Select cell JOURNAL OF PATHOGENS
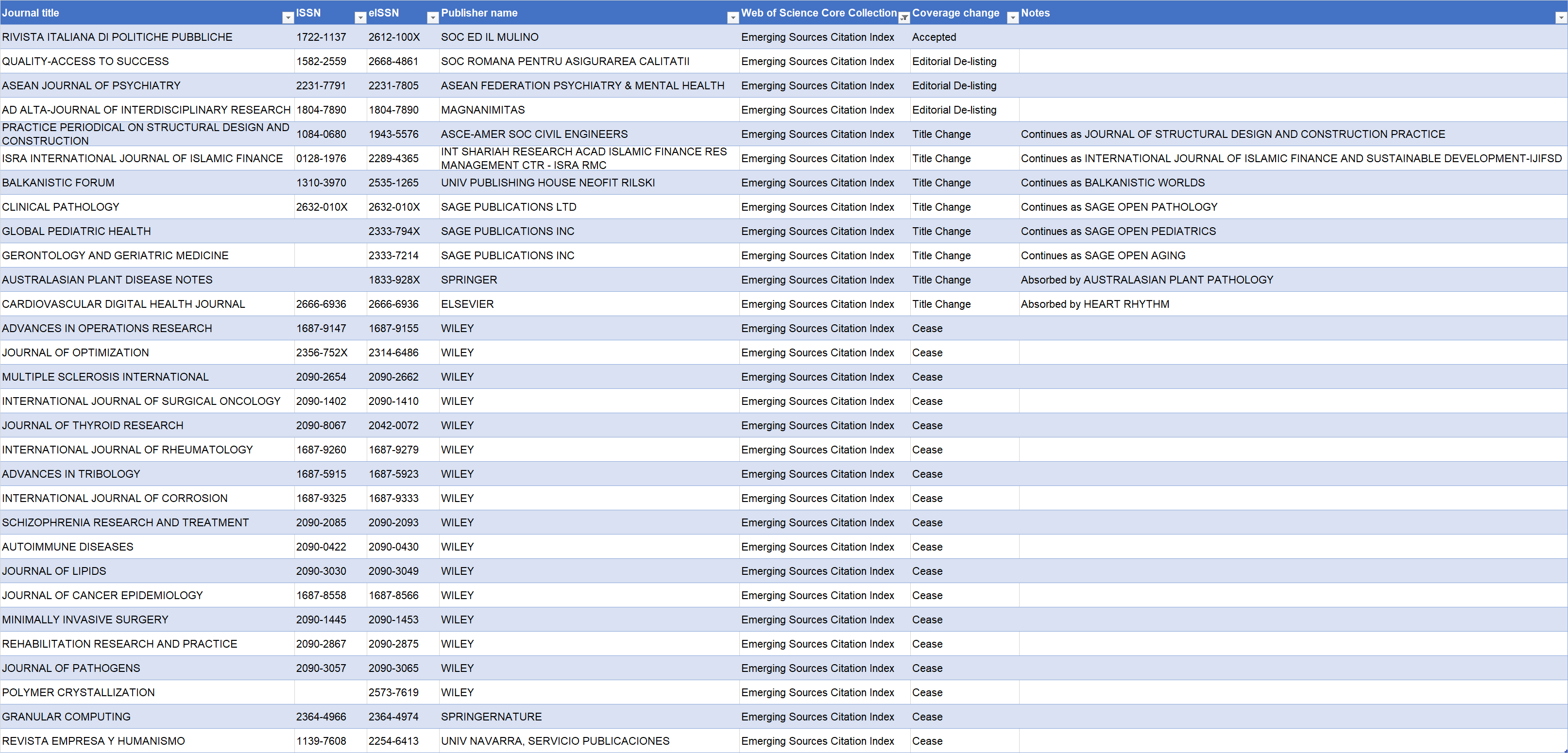The width and height of the screenshot is (1568, 753). click(x=147, y=669)
